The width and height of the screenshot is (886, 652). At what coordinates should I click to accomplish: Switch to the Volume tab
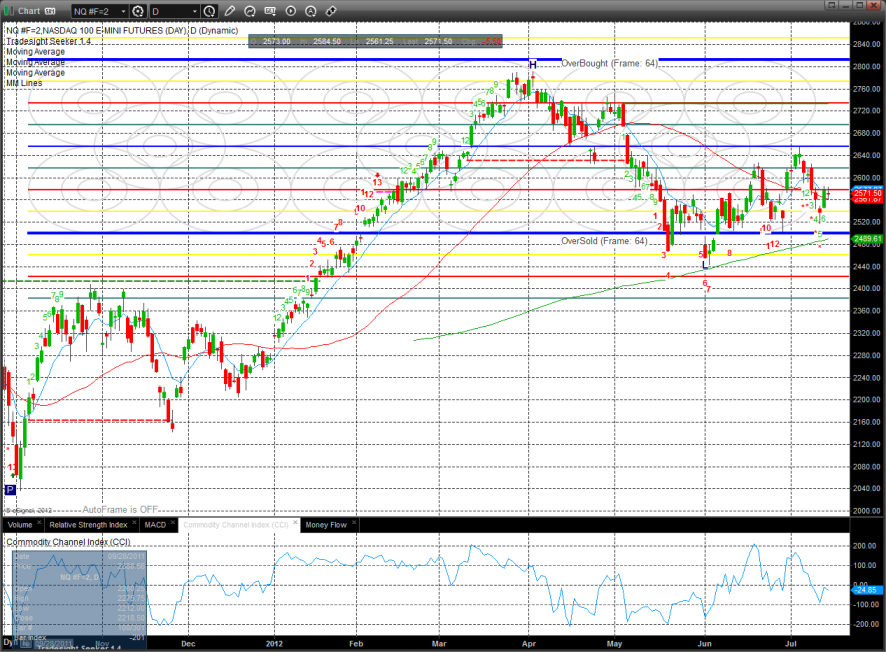click(20, 524)
